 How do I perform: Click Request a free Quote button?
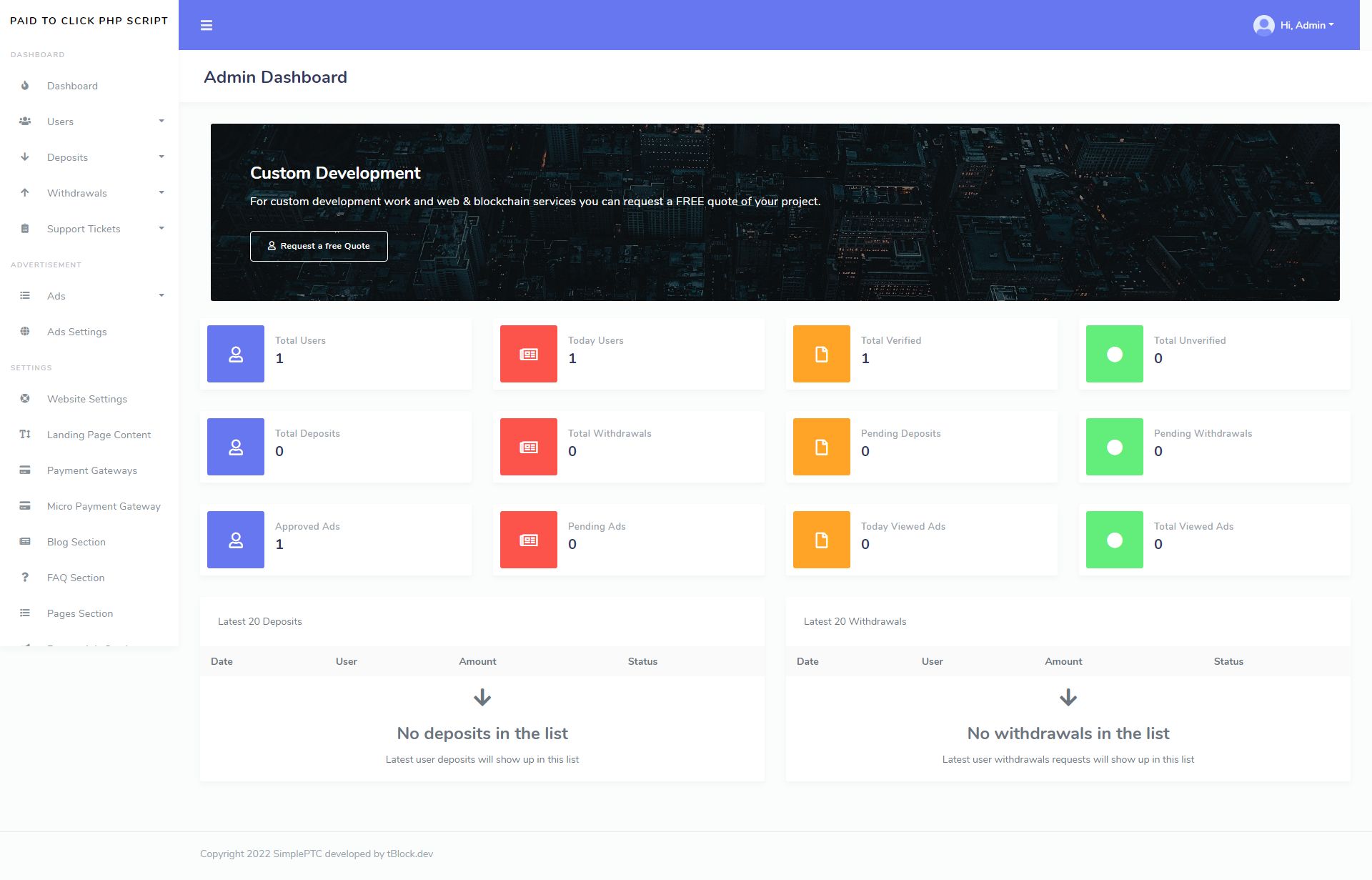click(x=319, y=246)
